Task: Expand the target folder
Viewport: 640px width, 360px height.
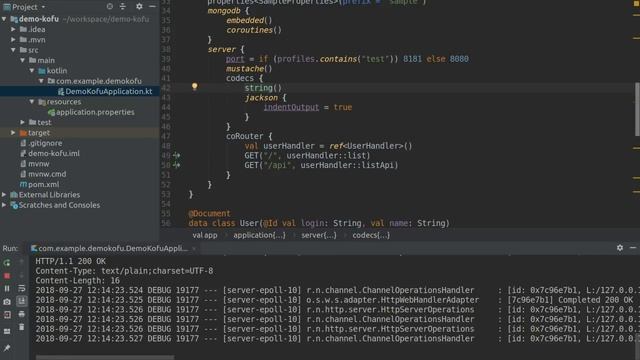Action: click(13, 133)
